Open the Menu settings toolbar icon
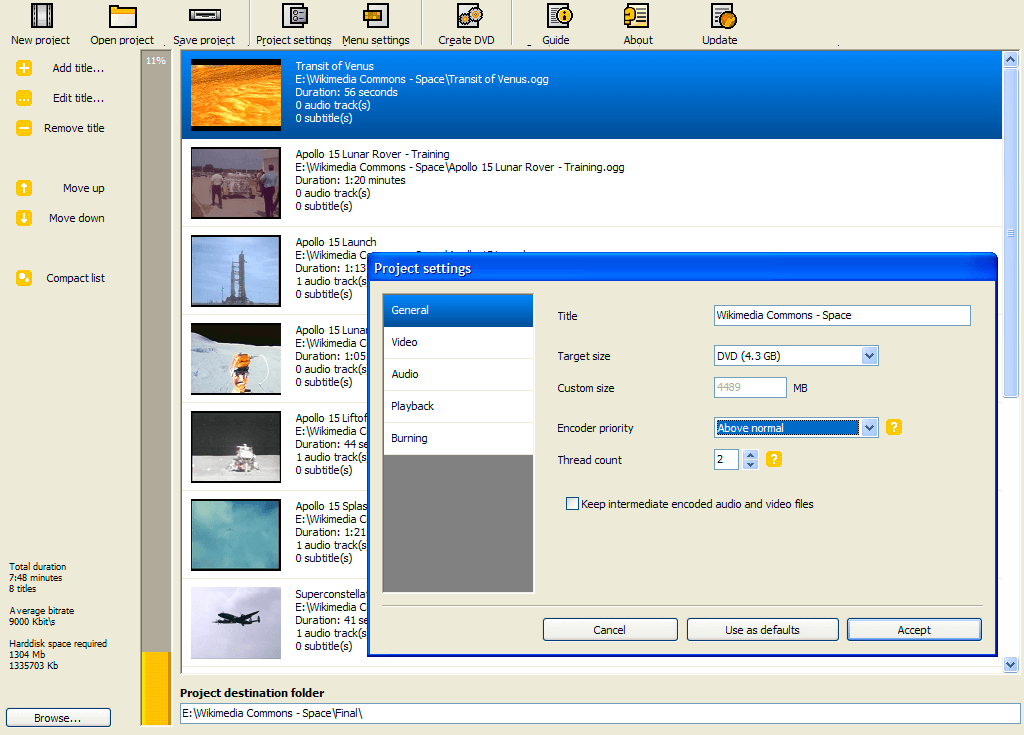The image size is (1024, 735). point(375,16)
